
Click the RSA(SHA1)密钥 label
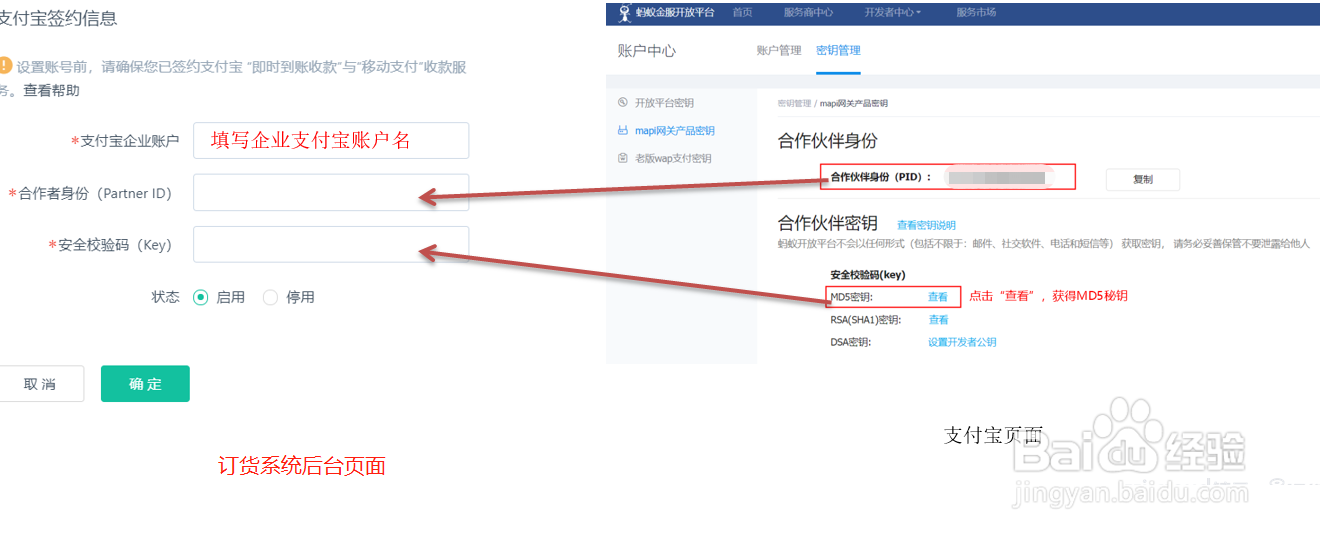point(866,320)
